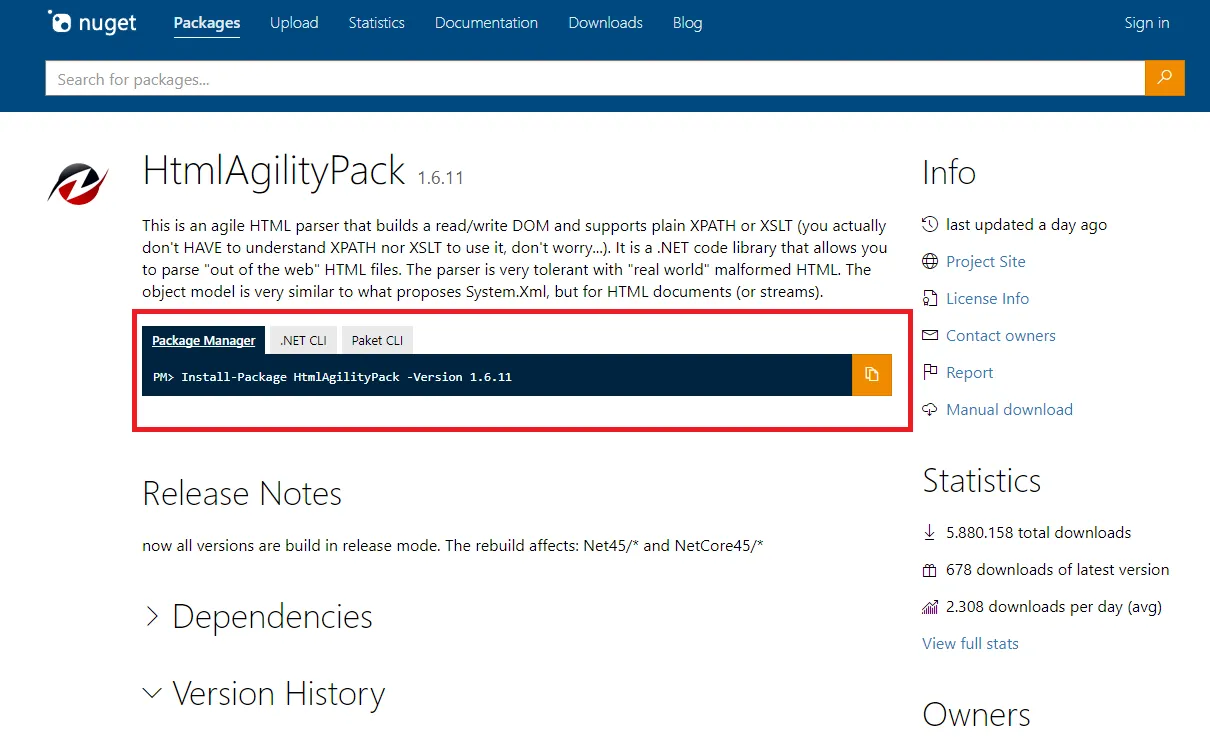Image resolution: width=1210 pixels, height=737 pixels.
Task: Click the envelope icon beside Contact owners
Action: point(930,336)
